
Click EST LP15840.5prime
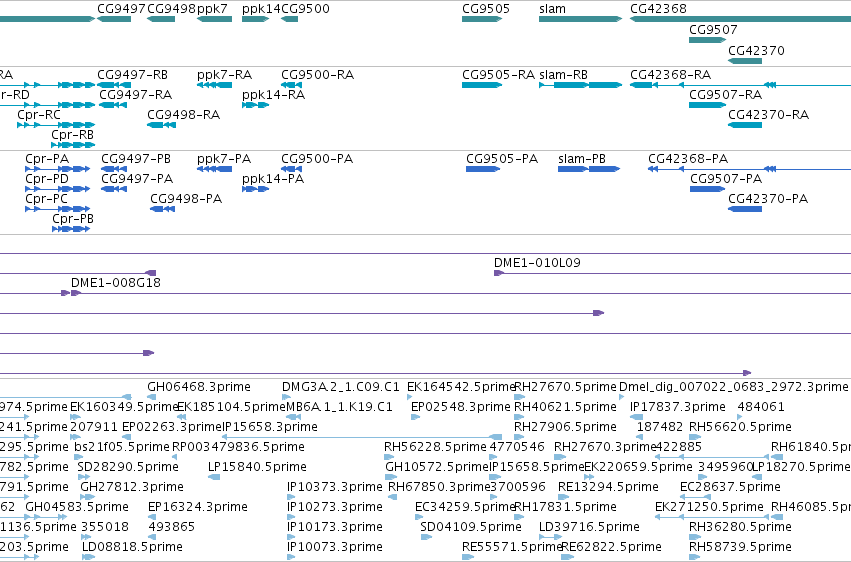point(257,467)
